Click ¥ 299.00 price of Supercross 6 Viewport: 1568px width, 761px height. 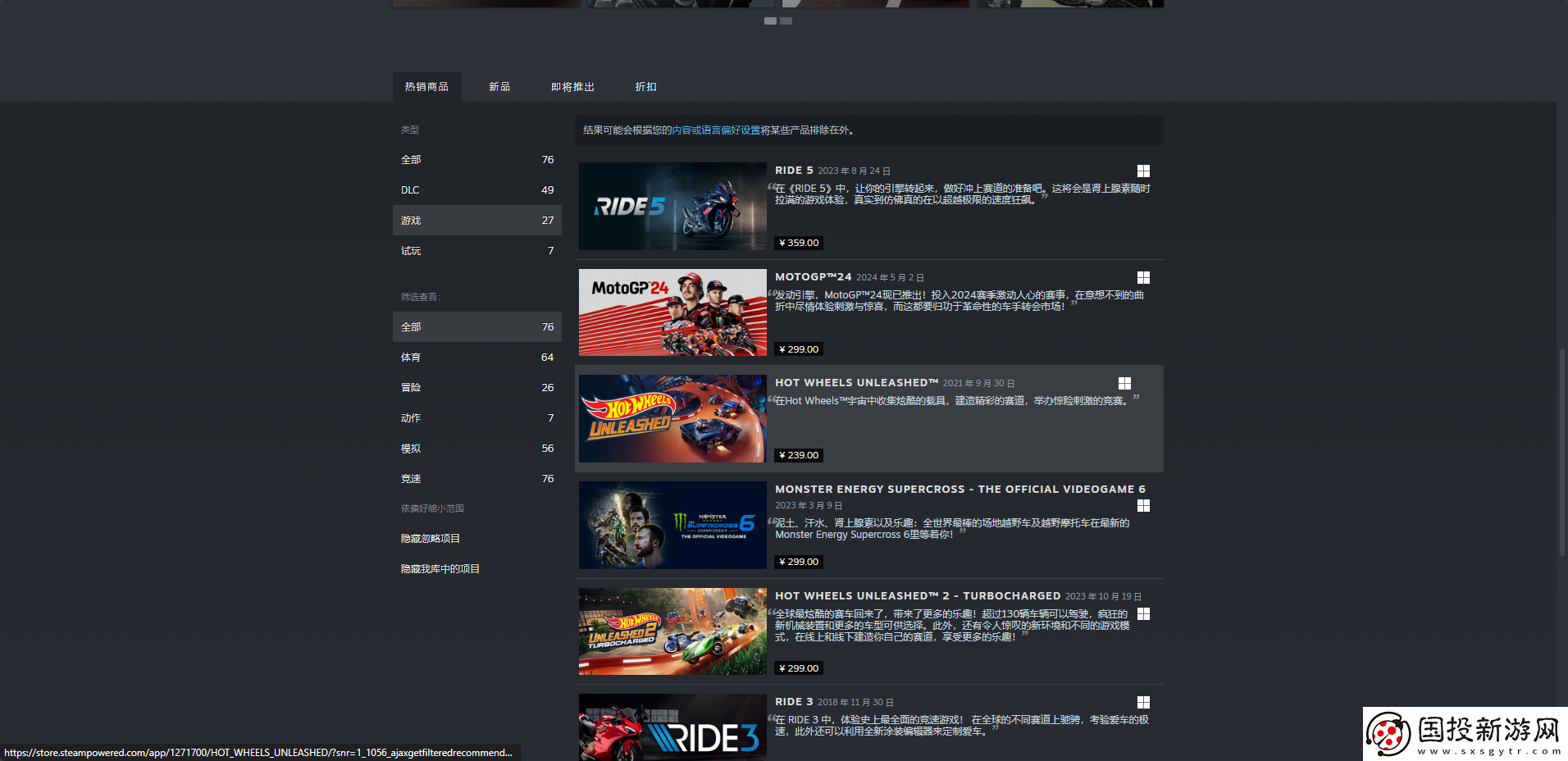pos(799,562)
